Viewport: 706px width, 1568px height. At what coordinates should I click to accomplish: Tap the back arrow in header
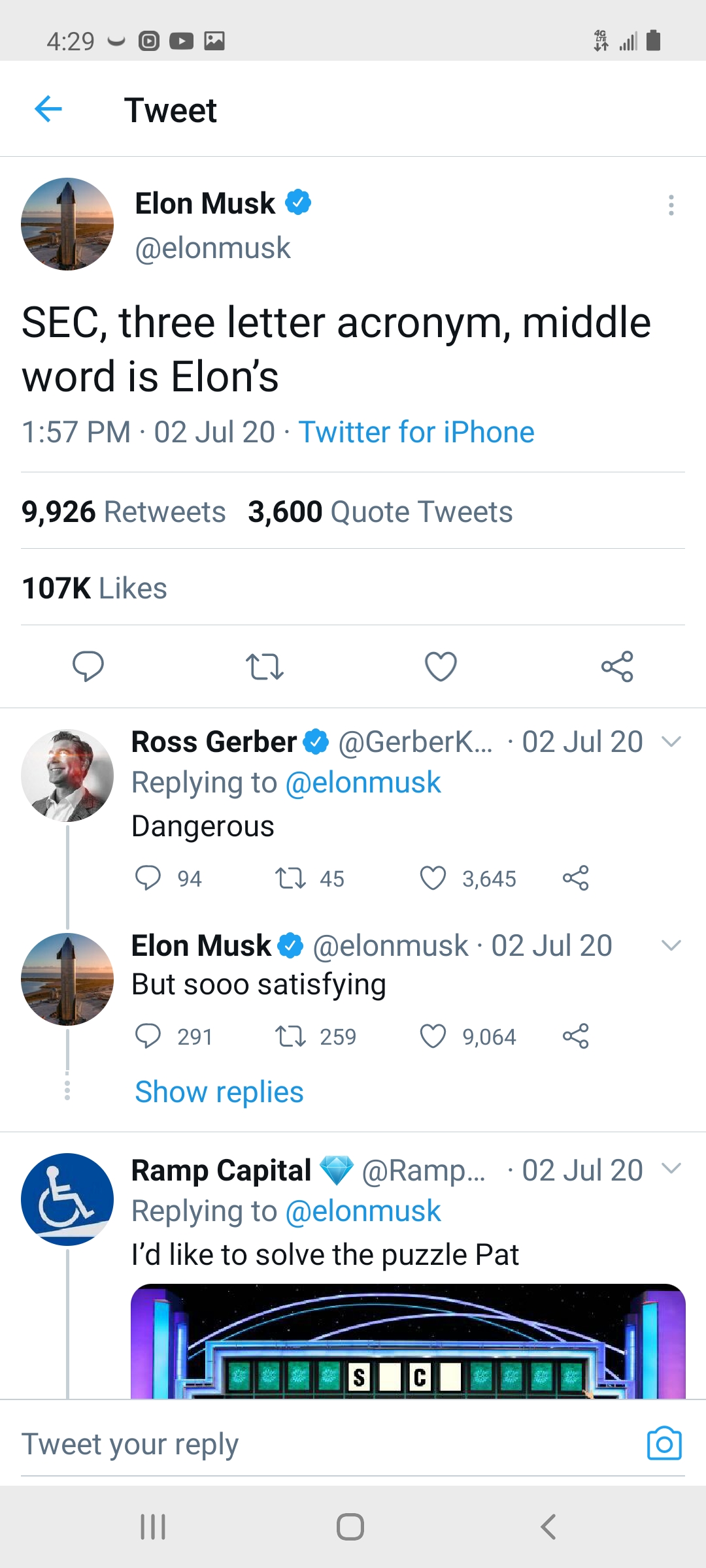coord(48,108)
